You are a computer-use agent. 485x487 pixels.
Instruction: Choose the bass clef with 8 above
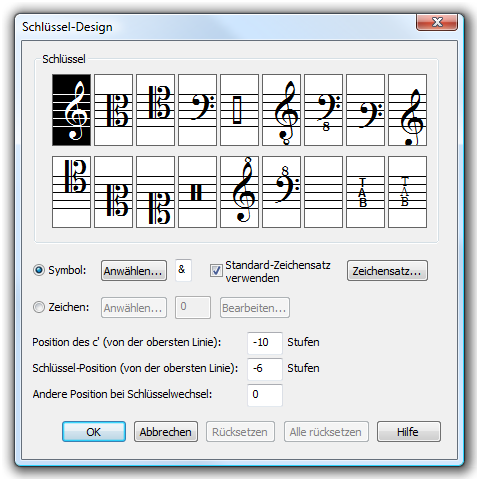point(281,192)
